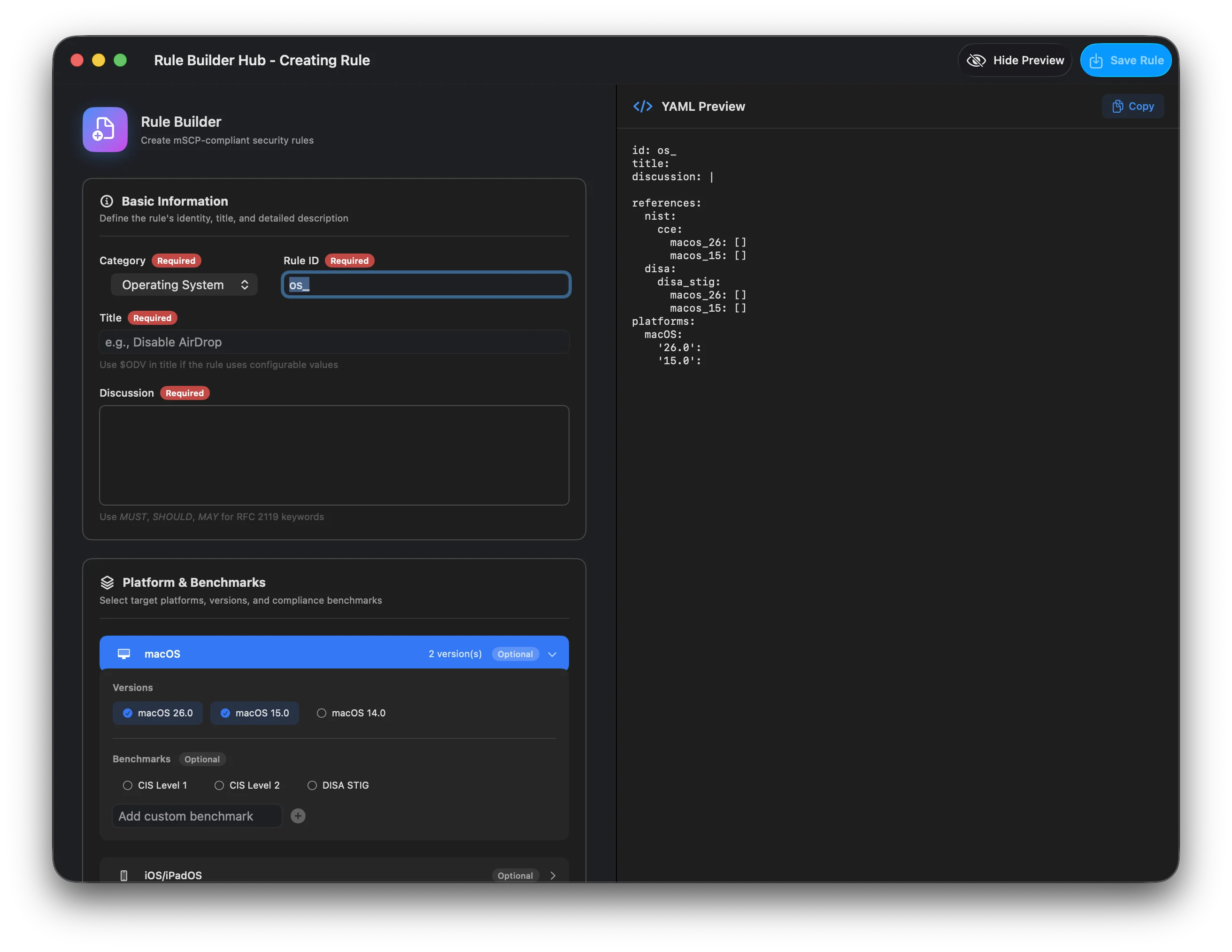This screenshot has width=1232, height=952.
Task: Select the CIS Level 1 benchmark
Action: point(128,785)
